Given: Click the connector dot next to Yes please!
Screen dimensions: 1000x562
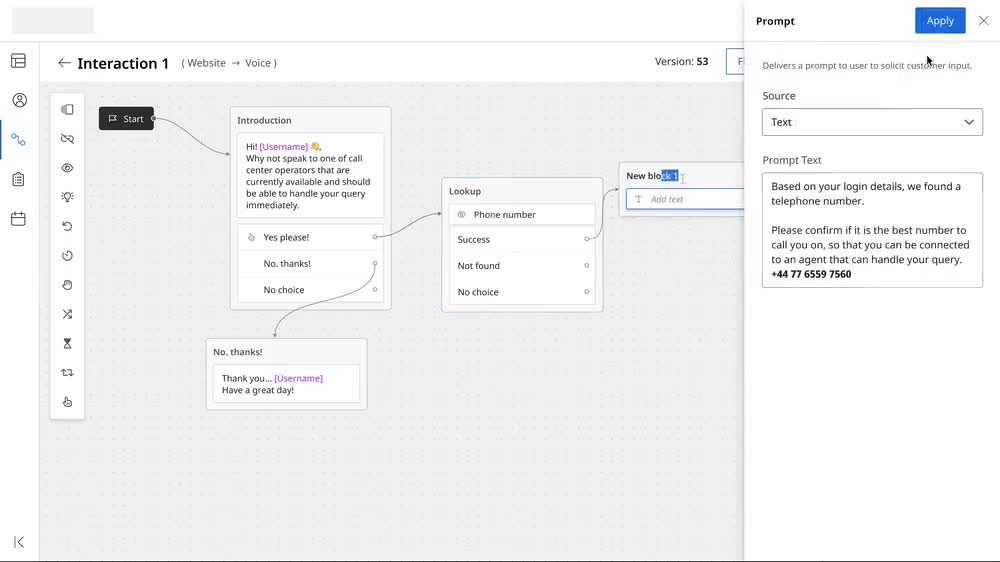Looking at the screenshot, I should (x=375, y=237).
